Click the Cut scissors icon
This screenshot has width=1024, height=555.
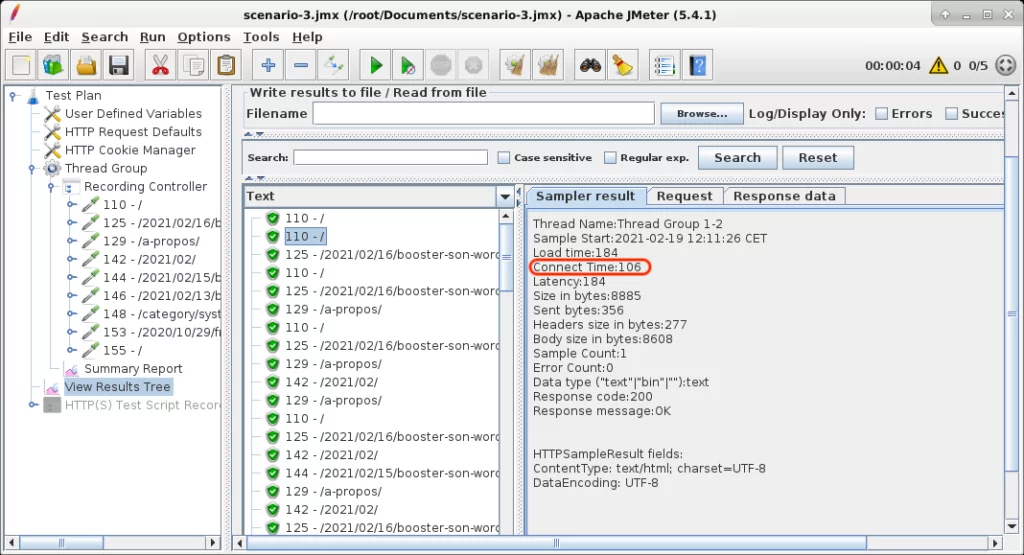coord(161,65)
